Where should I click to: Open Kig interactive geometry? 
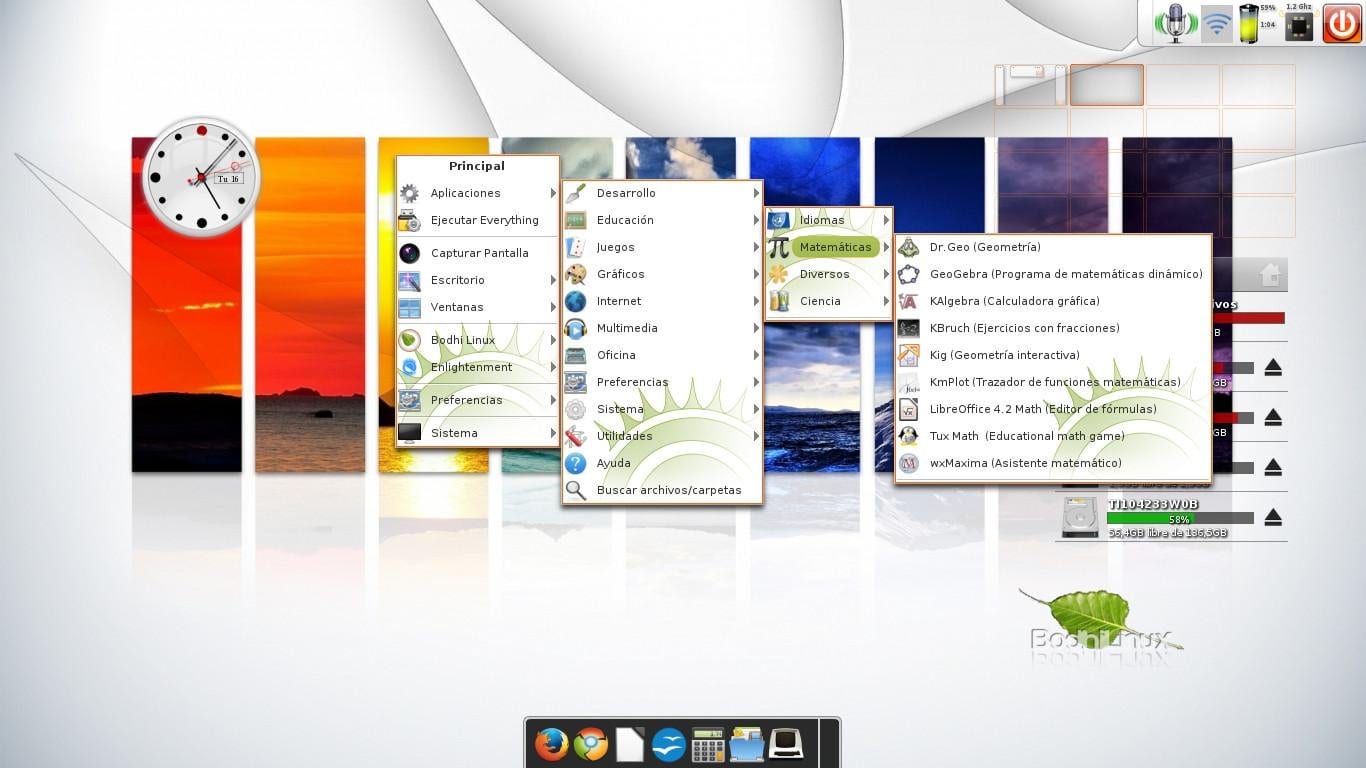pyautogui.click(x=1053, y=355)
